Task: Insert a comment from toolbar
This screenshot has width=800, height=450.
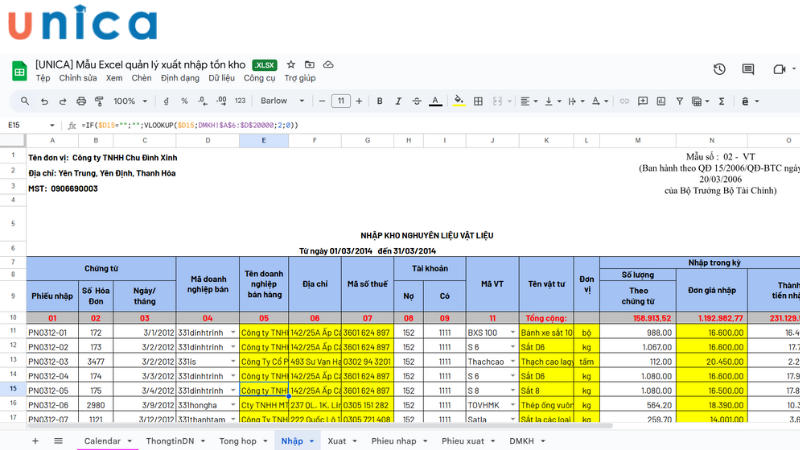Action: (x=643, y=101)
